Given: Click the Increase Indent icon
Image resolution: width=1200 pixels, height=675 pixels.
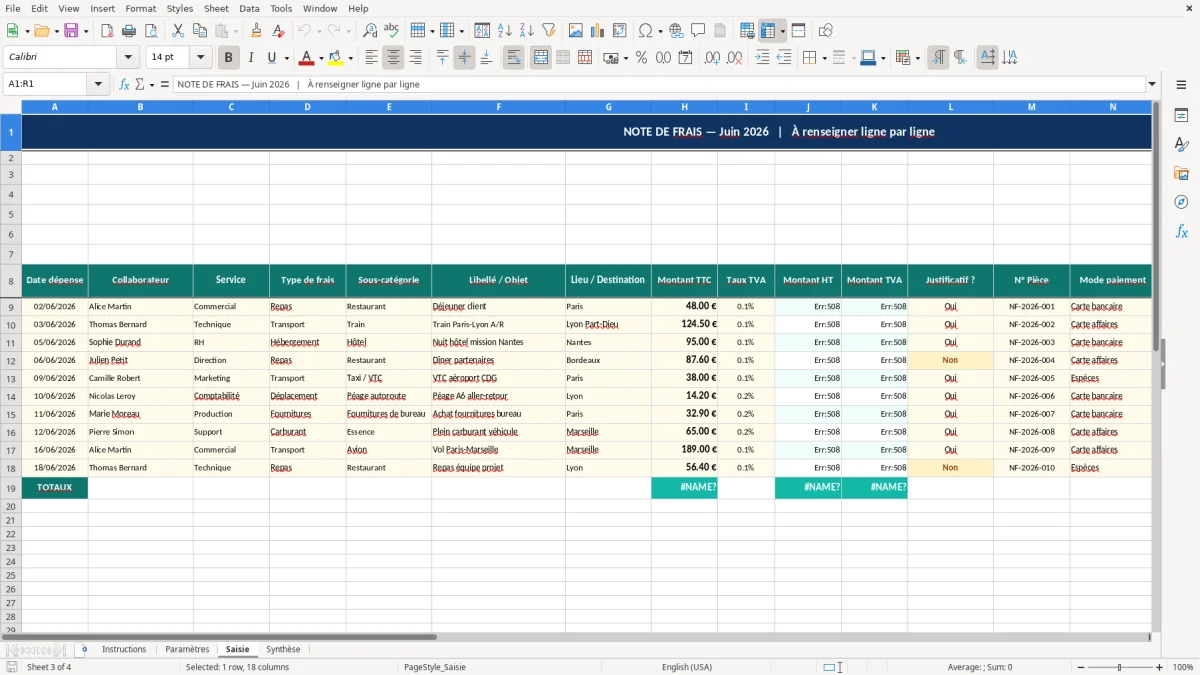Looking at the screenshot, I should [x=762, y=58].
